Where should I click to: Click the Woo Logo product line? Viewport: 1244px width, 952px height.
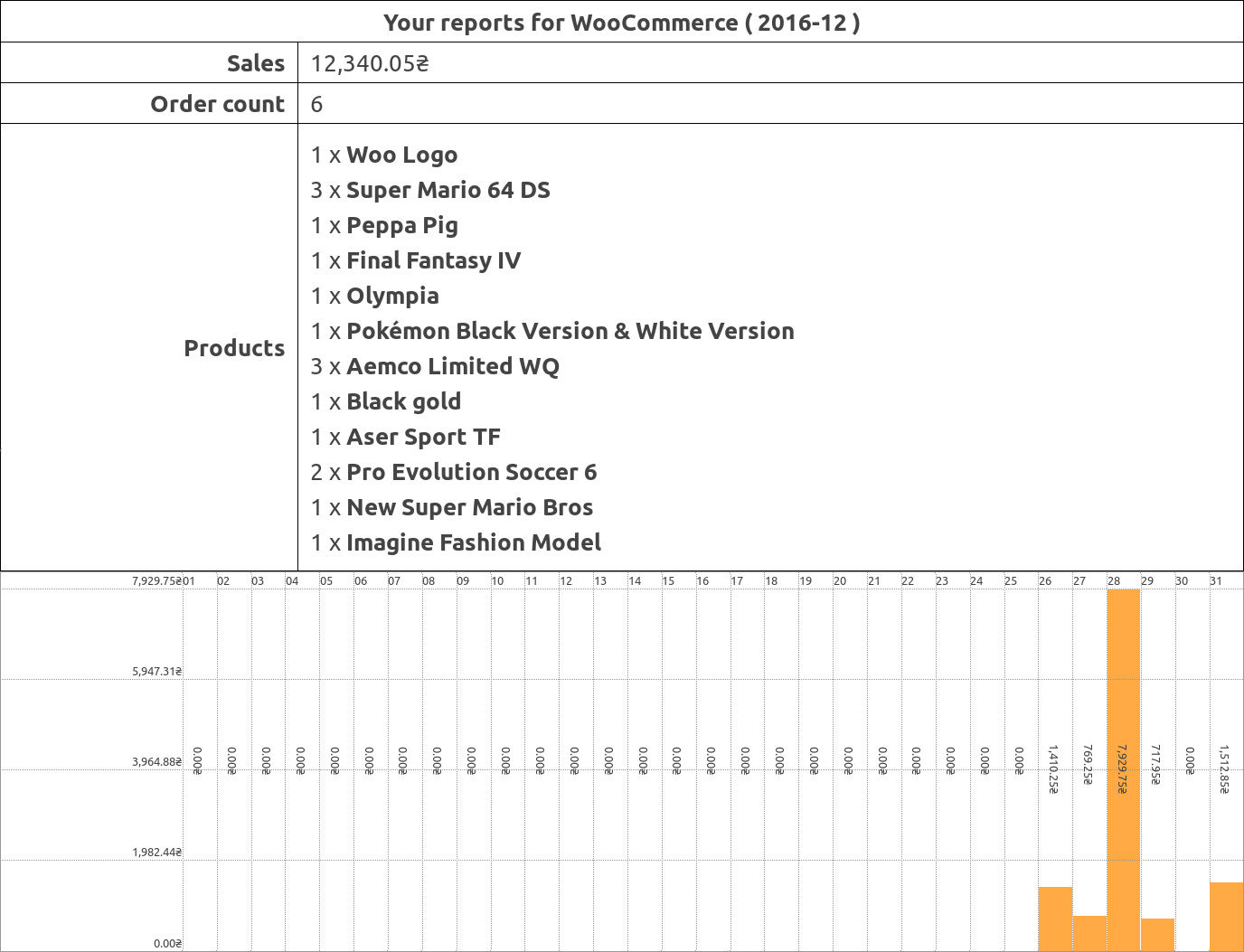384,155
